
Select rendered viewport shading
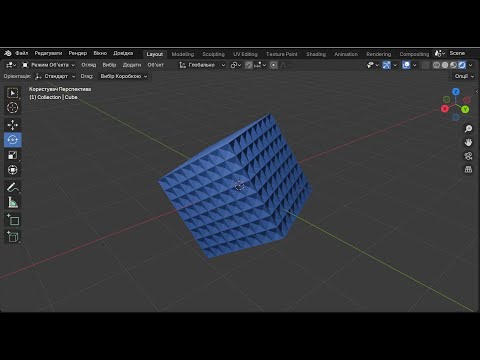462,65
